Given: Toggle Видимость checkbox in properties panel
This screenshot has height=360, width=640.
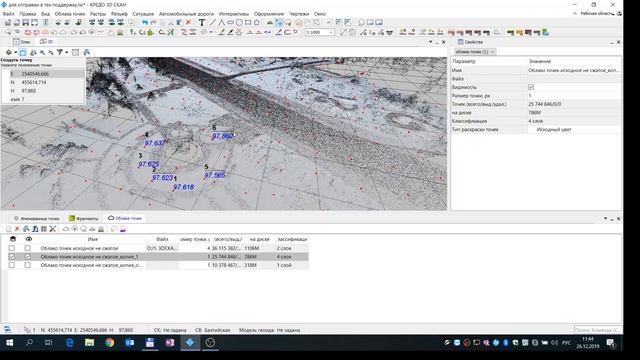Looking at the screenshot, I should (x=531, y=87).
